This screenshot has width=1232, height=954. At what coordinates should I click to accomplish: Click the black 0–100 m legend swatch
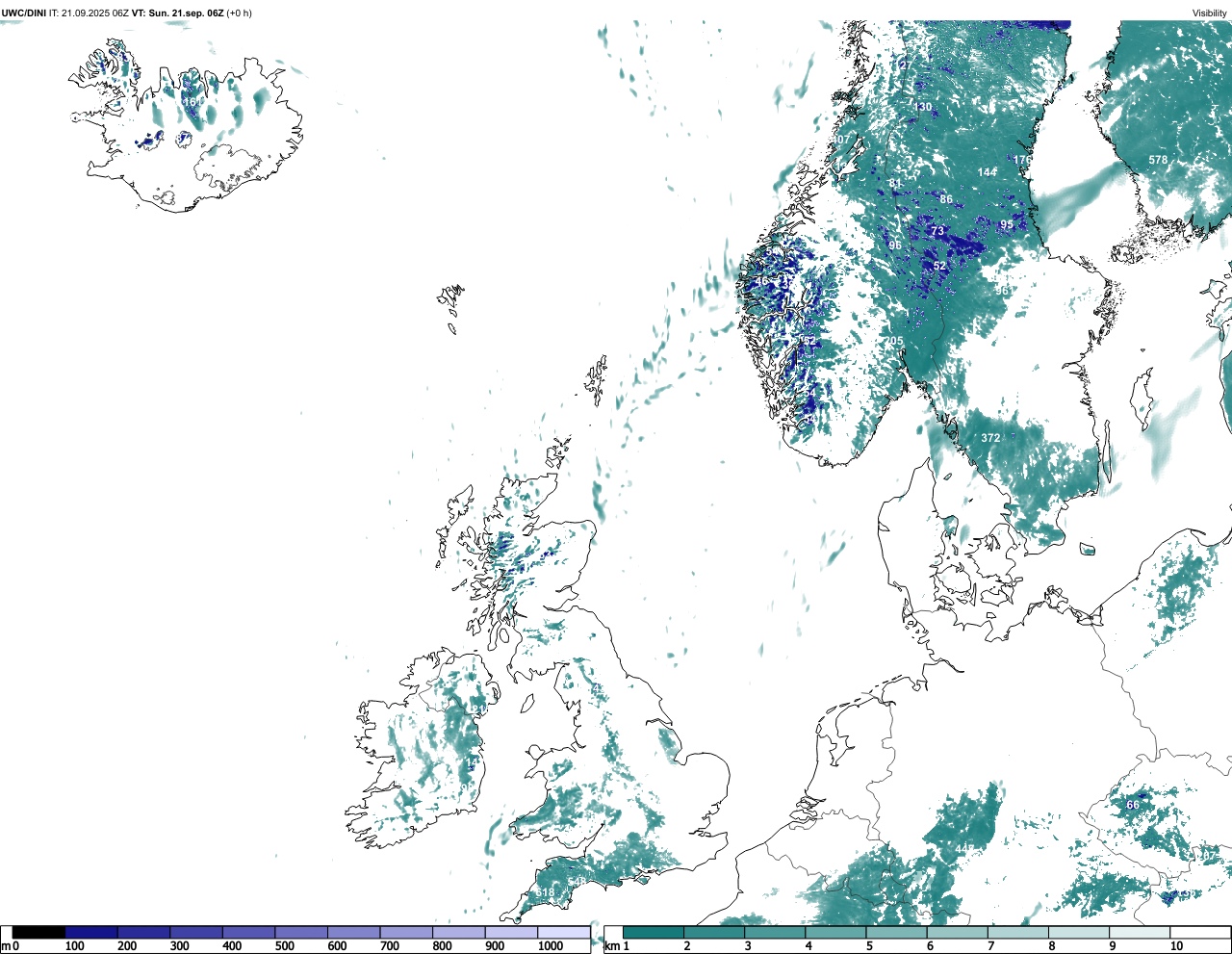pyautogui.click(x=38, y=933)
